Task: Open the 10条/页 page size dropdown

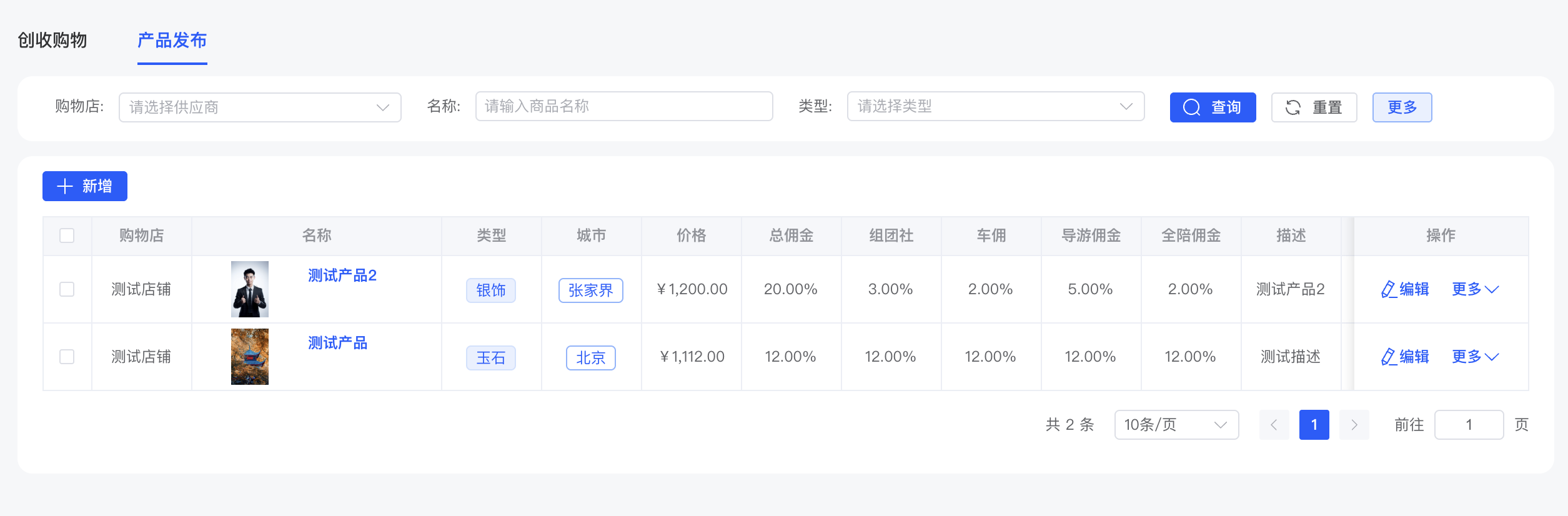Action: (x=1177, y=425)
